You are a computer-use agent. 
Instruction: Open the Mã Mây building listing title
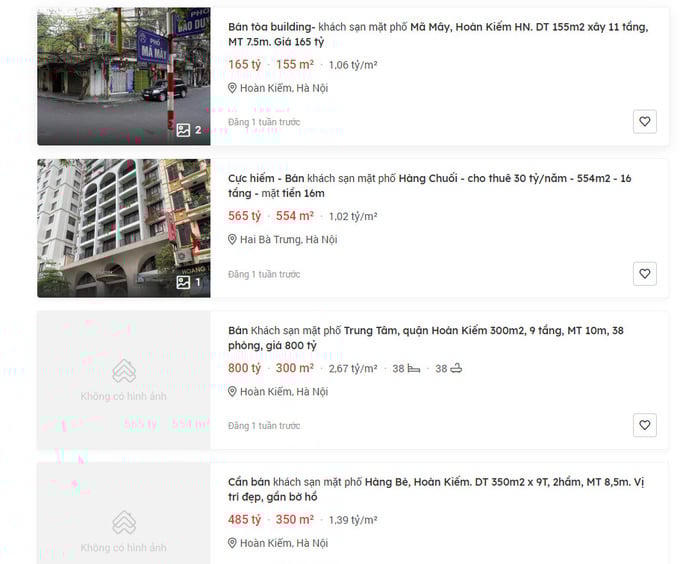click(x=437, y=34)
